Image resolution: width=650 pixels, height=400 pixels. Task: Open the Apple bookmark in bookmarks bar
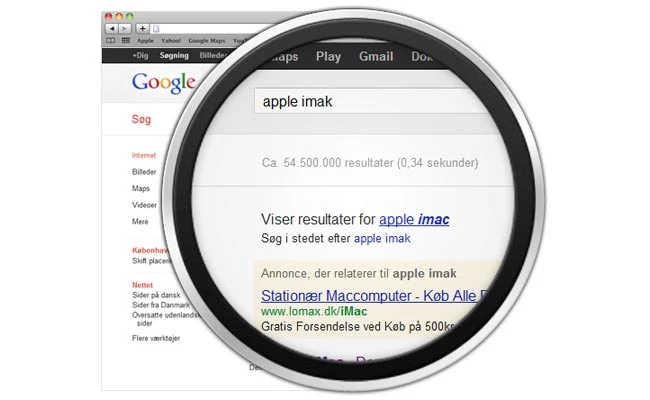pyautogui.click(x=146, y=41)
